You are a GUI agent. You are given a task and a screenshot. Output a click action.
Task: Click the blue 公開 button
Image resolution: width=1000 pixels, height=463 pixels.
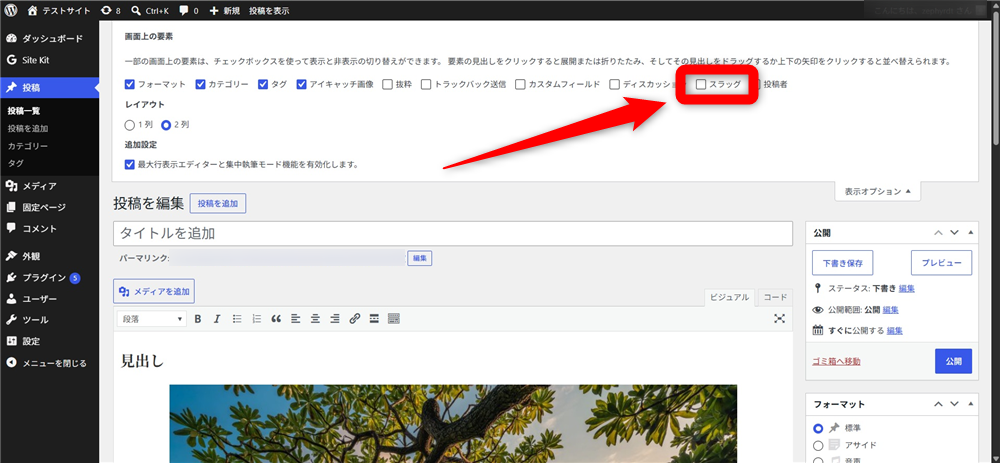[x=953, y=361]
